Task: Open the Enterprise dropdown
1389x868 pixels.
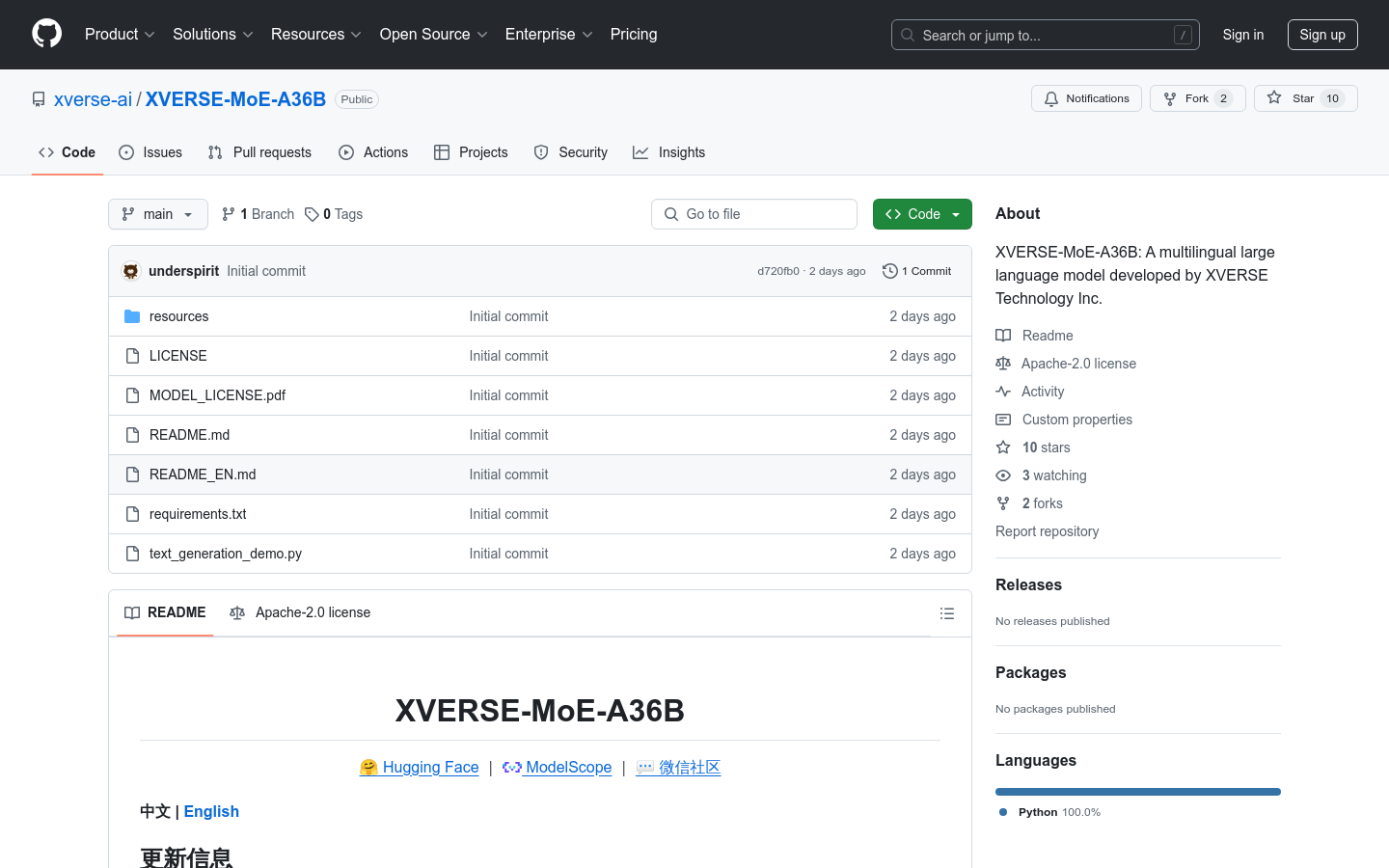Action: 549,35
